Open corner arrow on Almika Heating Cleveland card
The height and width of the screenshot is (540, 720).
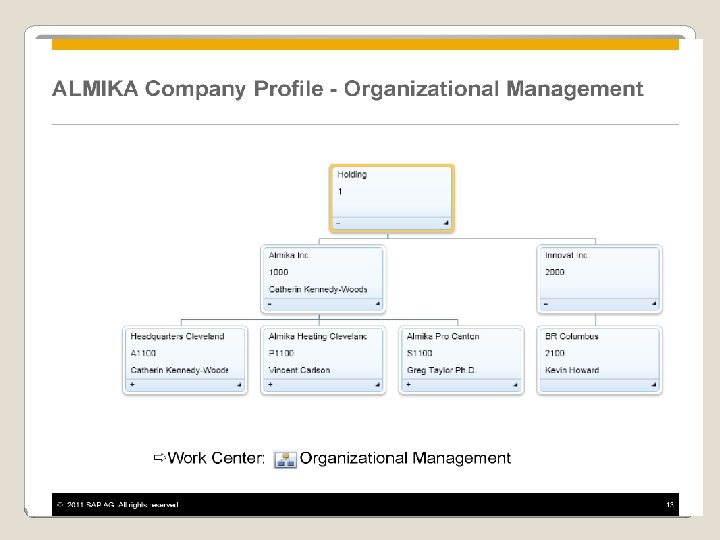coord(377,385)
